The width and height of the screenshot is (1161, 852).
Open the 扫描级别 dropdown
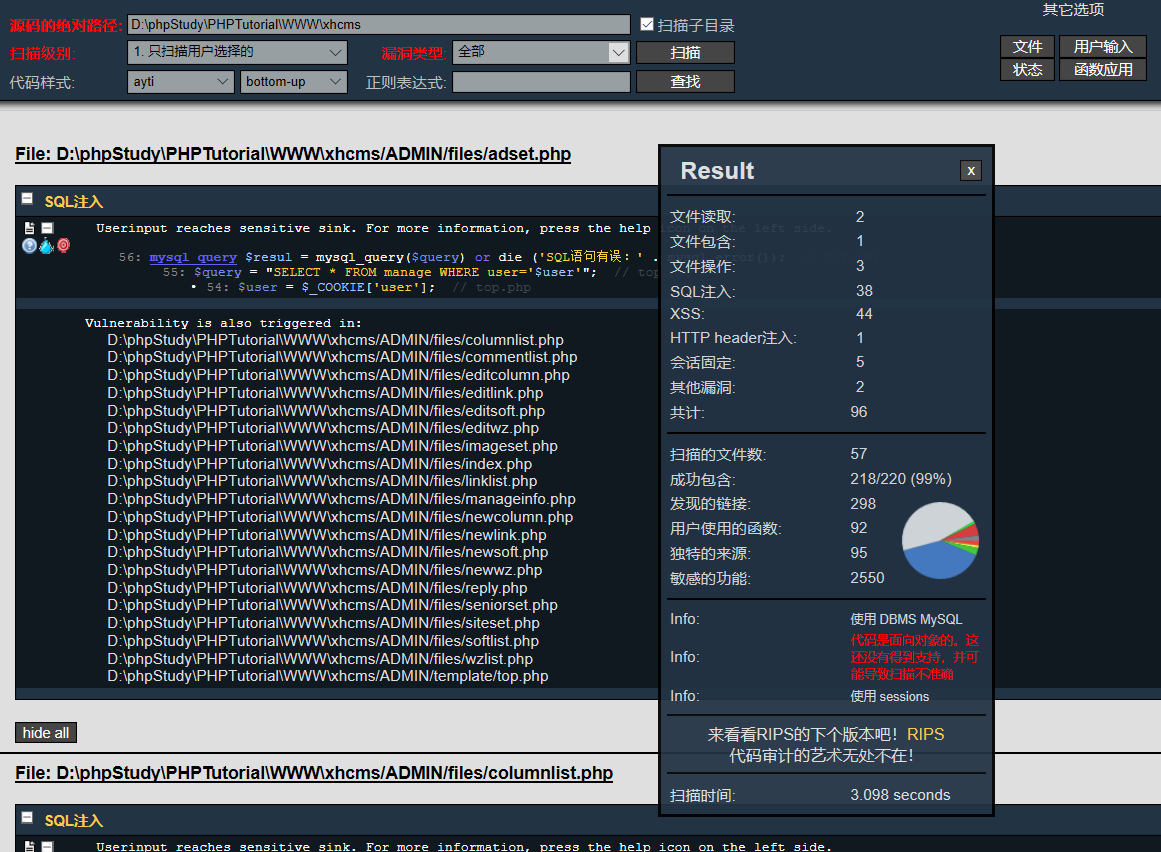(237, 52)
